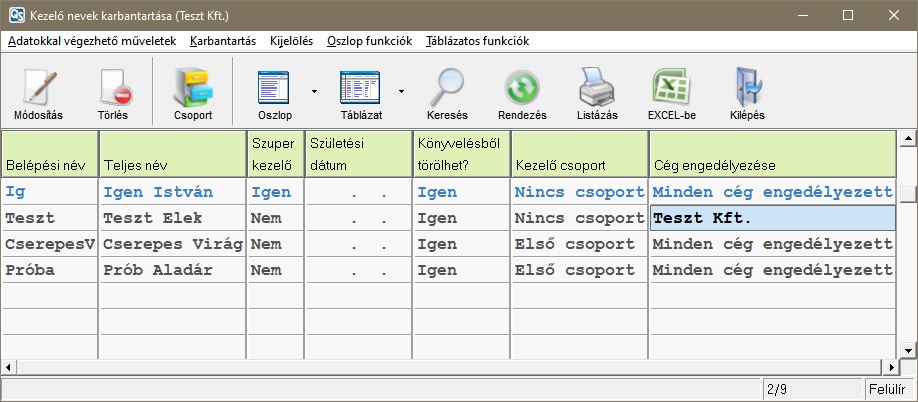Open the Csoport group tool
This screenshot has width=918, height=402.
click(x=193, y=88)
